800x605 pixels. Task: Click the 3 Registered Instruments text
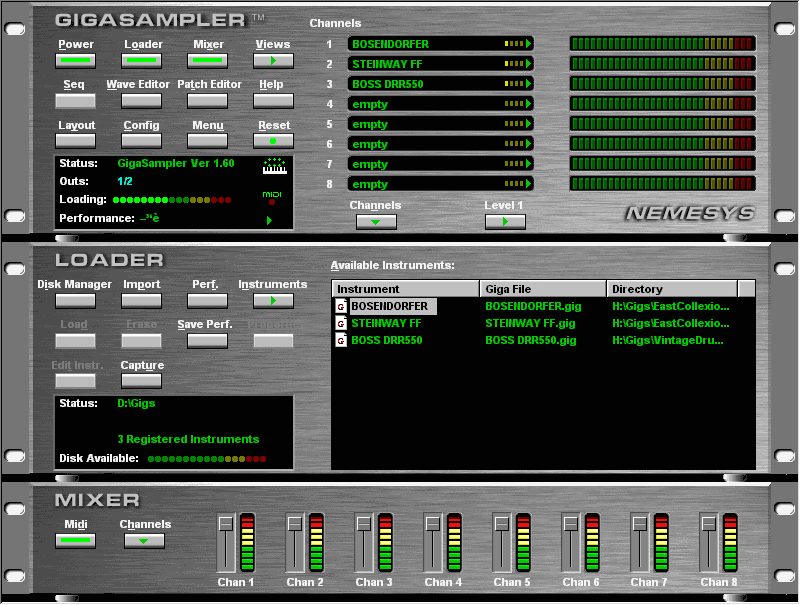coord(188,439)
